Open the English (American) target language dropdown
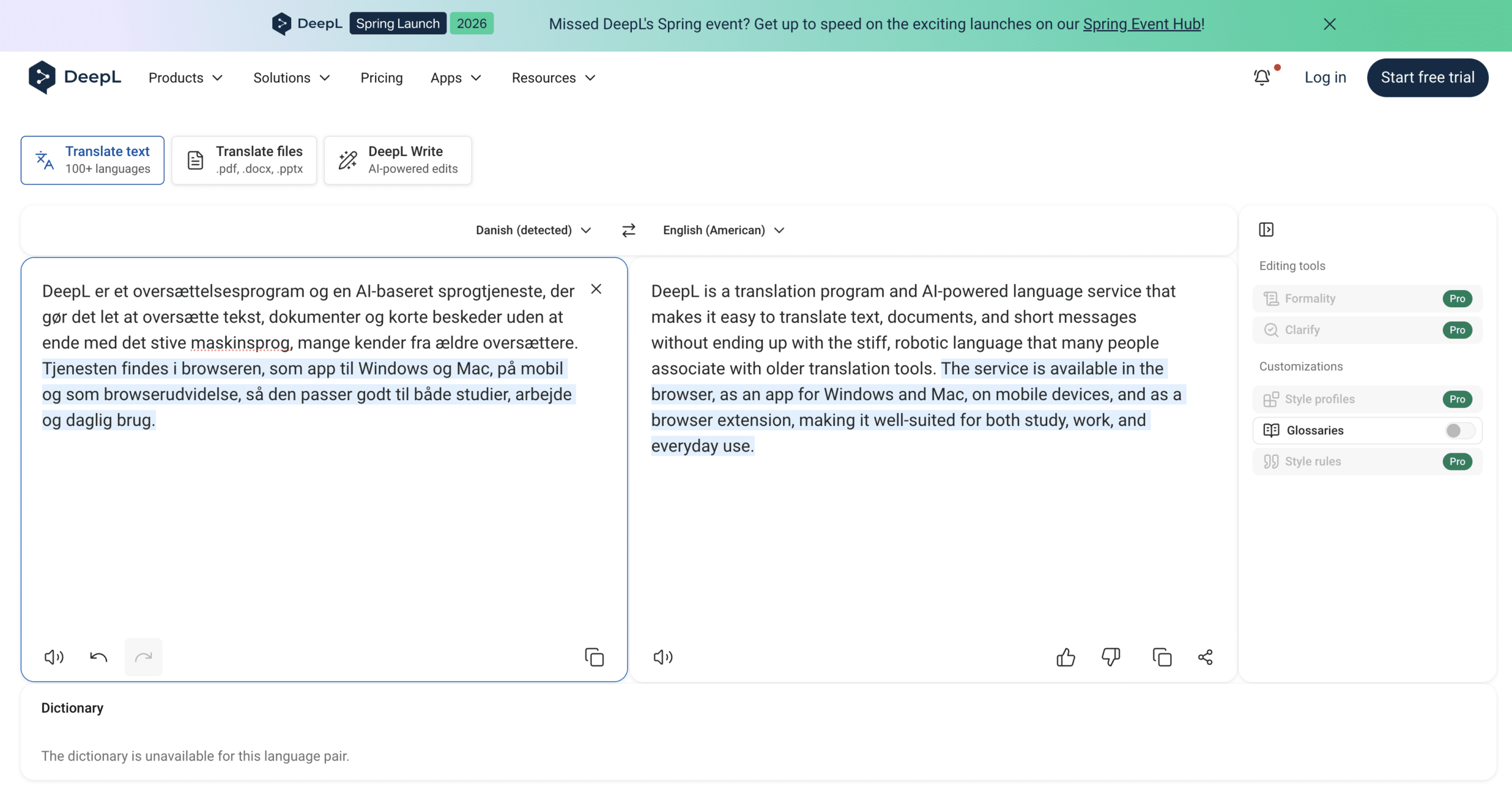Viewport: 1512px width, 796px height. click(724, 230)
